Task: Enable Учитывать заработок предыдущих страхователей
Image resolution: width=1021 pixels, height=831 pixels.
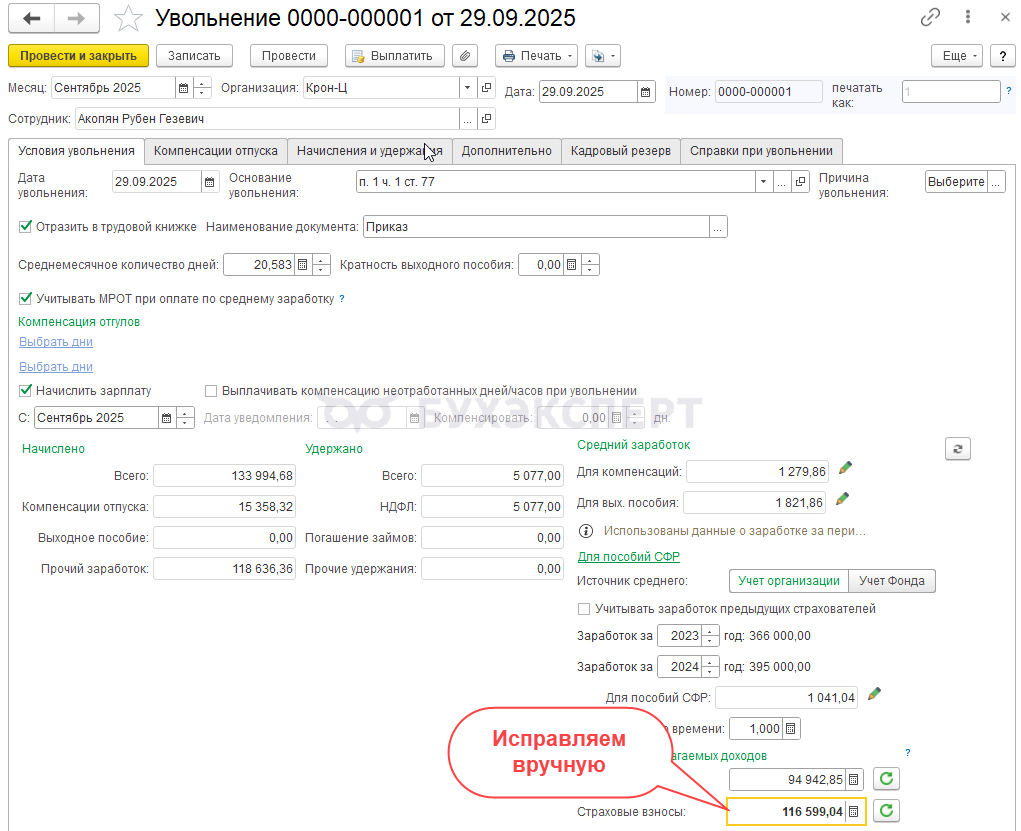Action: [584, 608]
